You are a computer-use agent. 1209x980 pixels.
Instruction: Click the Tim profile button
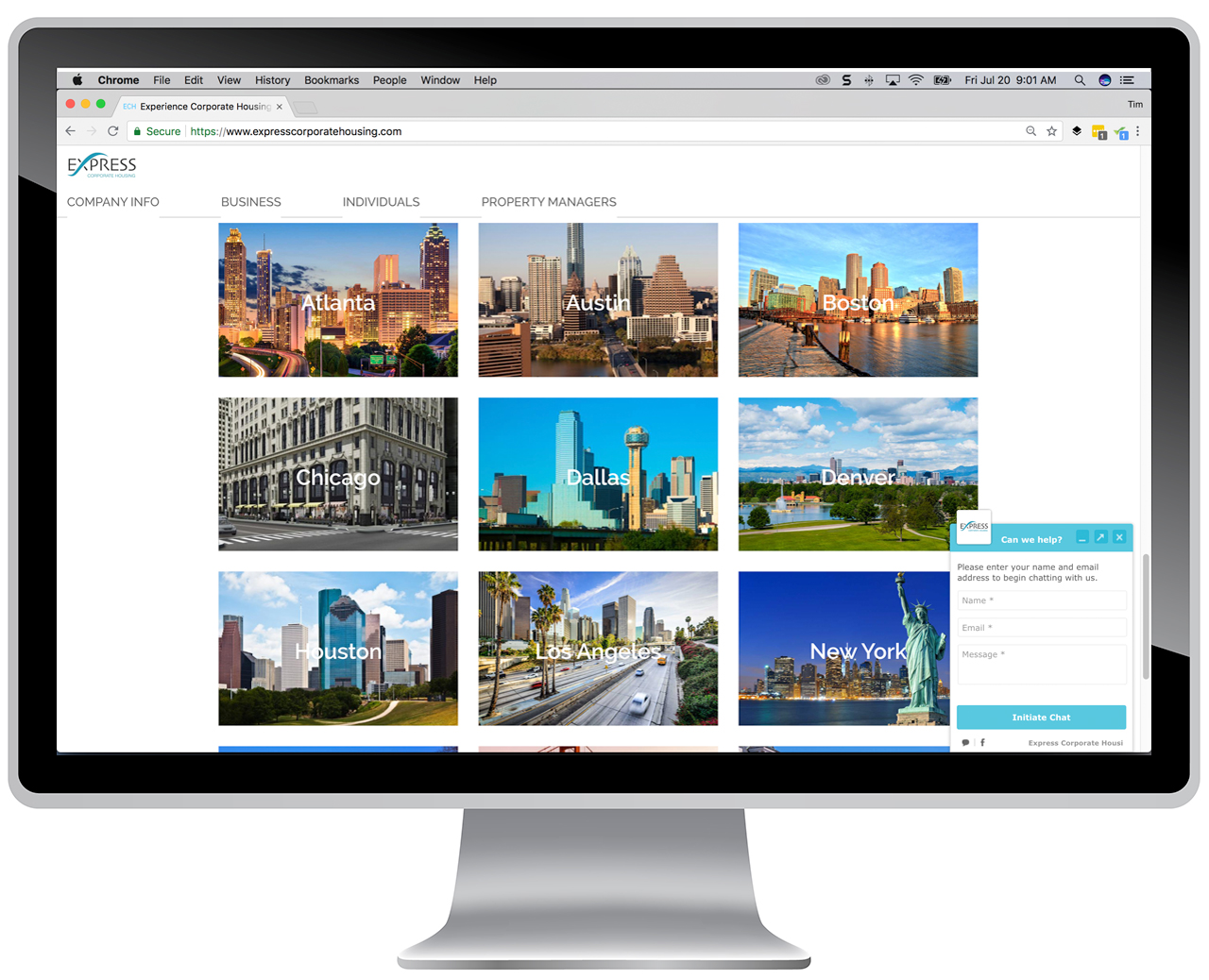1135,104
